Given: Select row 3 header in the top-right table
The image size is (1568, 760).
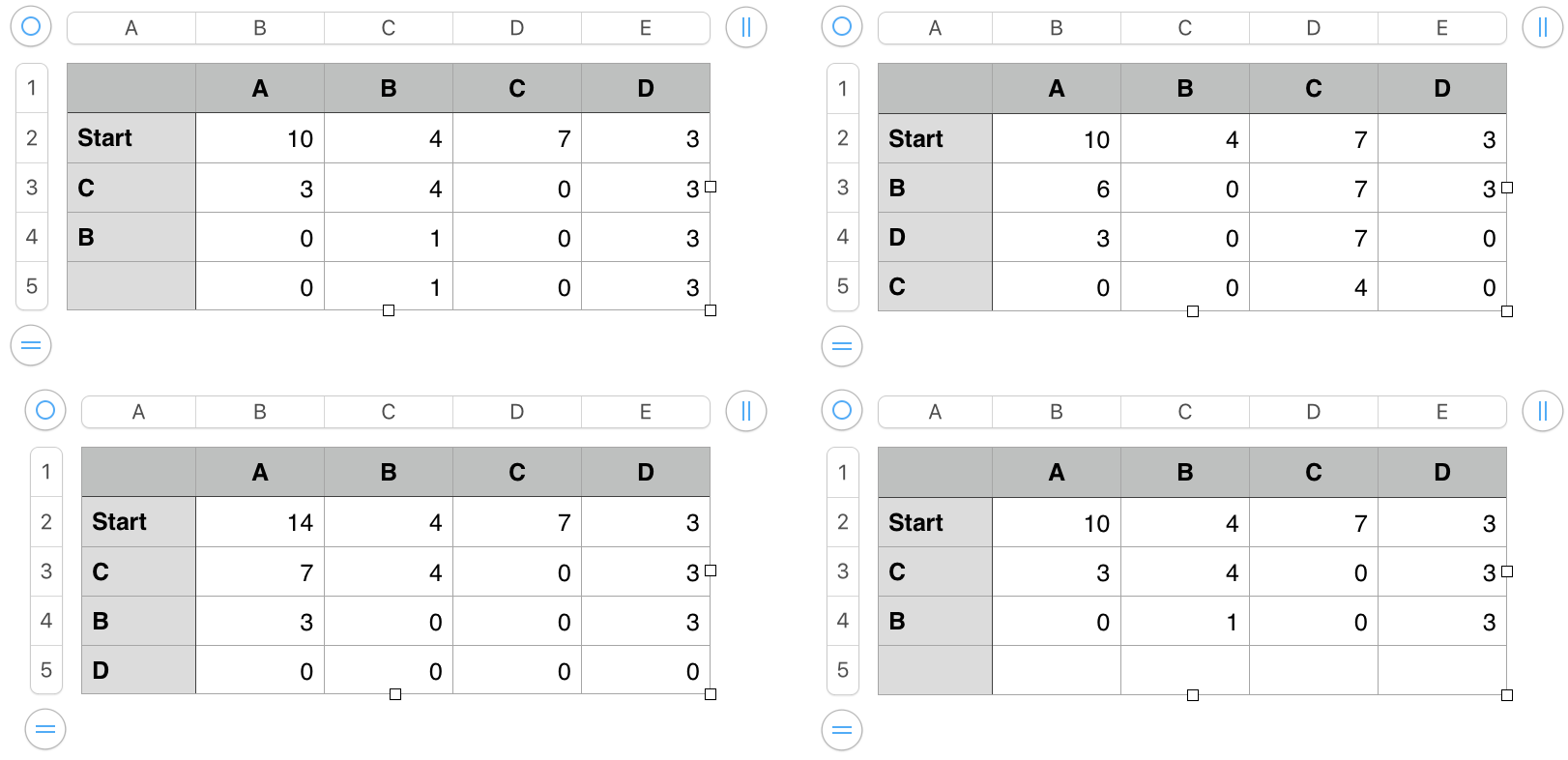Looking at the screenshot, I should (843, 188).
